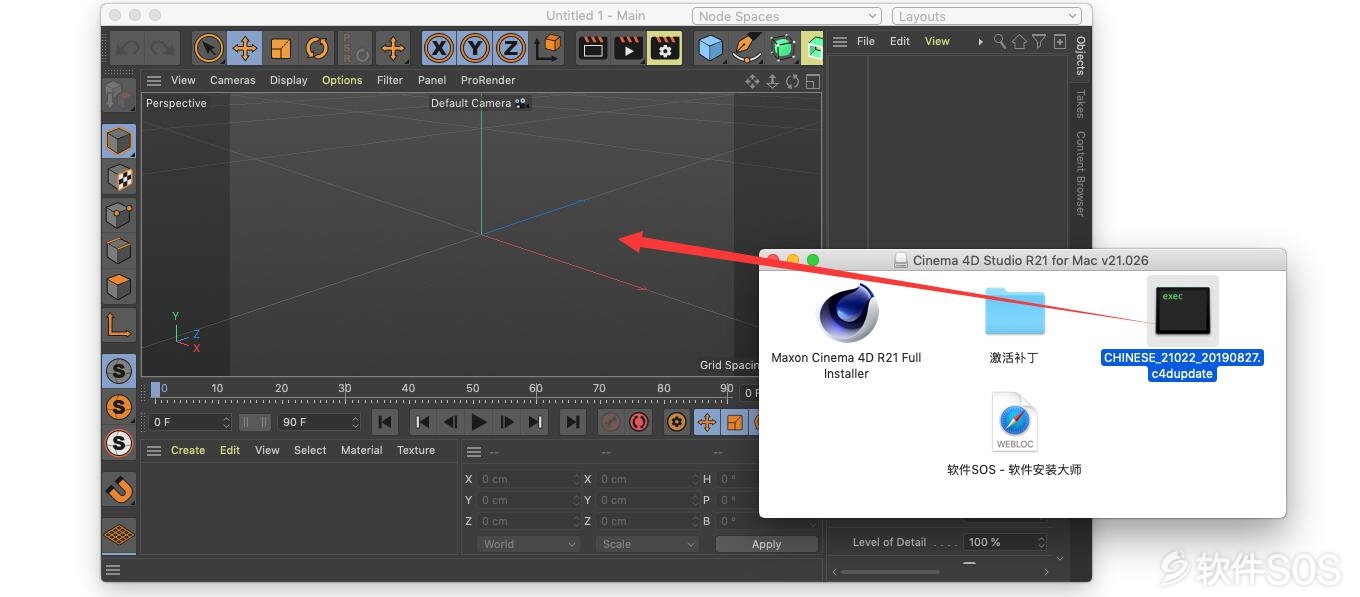Image resolution: width=1360 pixels, height=597 pixels.
Task: Open Edit Render Settings
Action: 665,48
